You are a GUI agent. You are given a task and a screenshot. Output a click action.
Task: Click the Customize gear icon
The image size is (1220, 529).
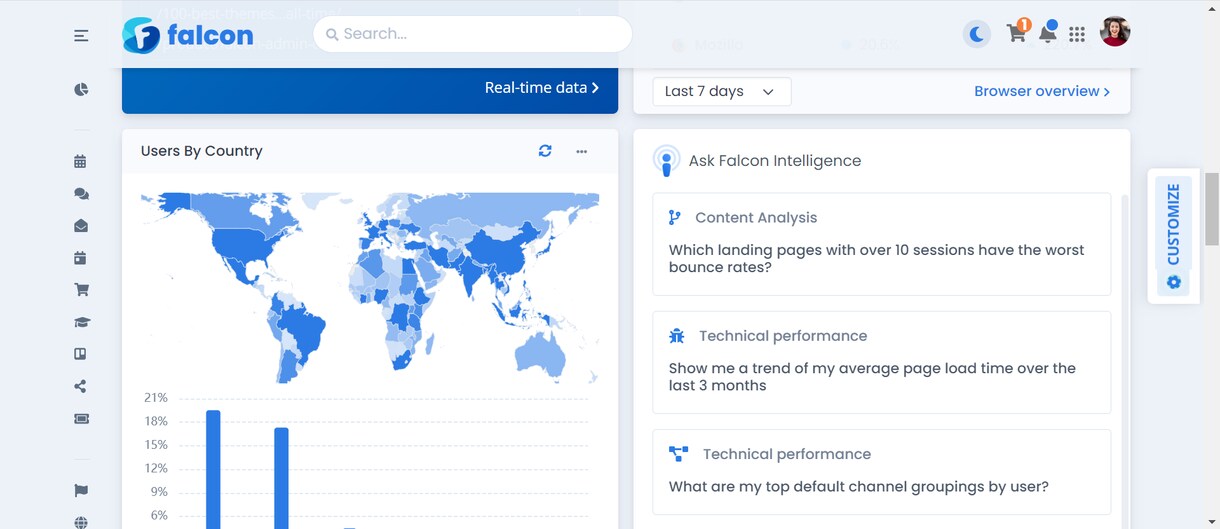1174,282
